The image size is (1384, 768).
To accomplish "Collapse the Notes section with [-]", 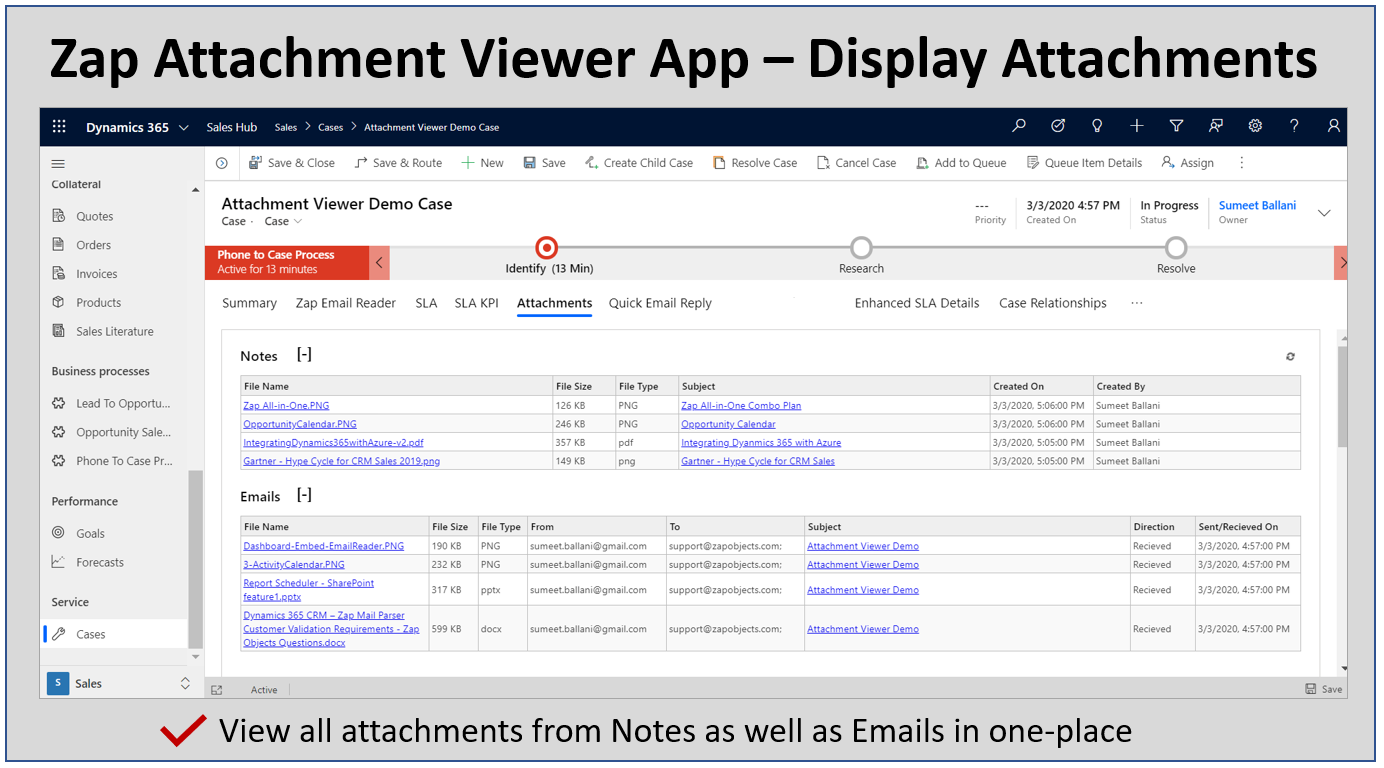I will click(304, 355).
